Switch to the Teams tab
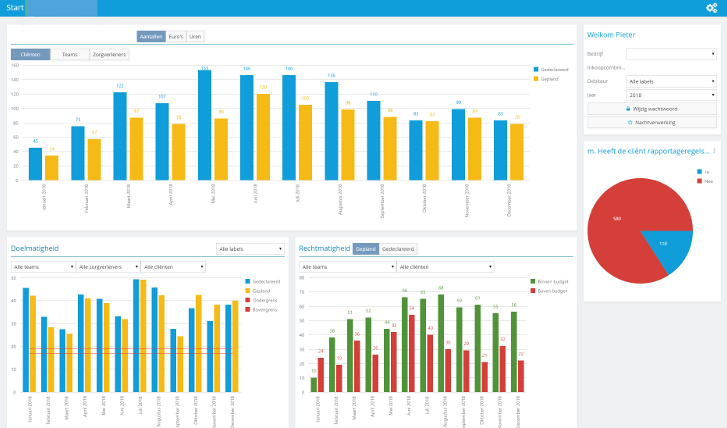This screenshot has height=428, width=727. point(70,54)
